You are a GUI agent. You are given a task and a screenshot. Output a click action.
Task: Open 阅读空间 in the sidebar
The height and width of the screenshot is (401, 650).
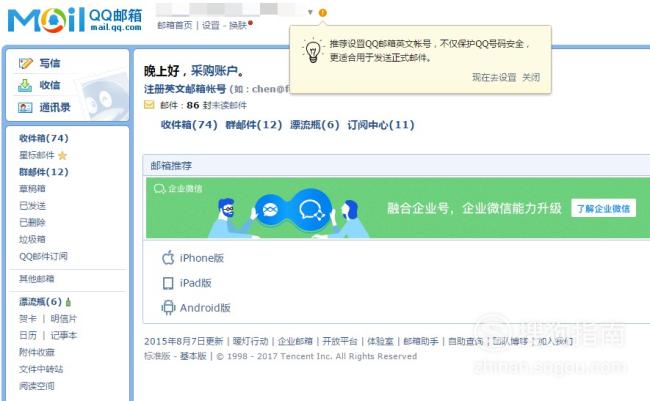coord(36,386)
